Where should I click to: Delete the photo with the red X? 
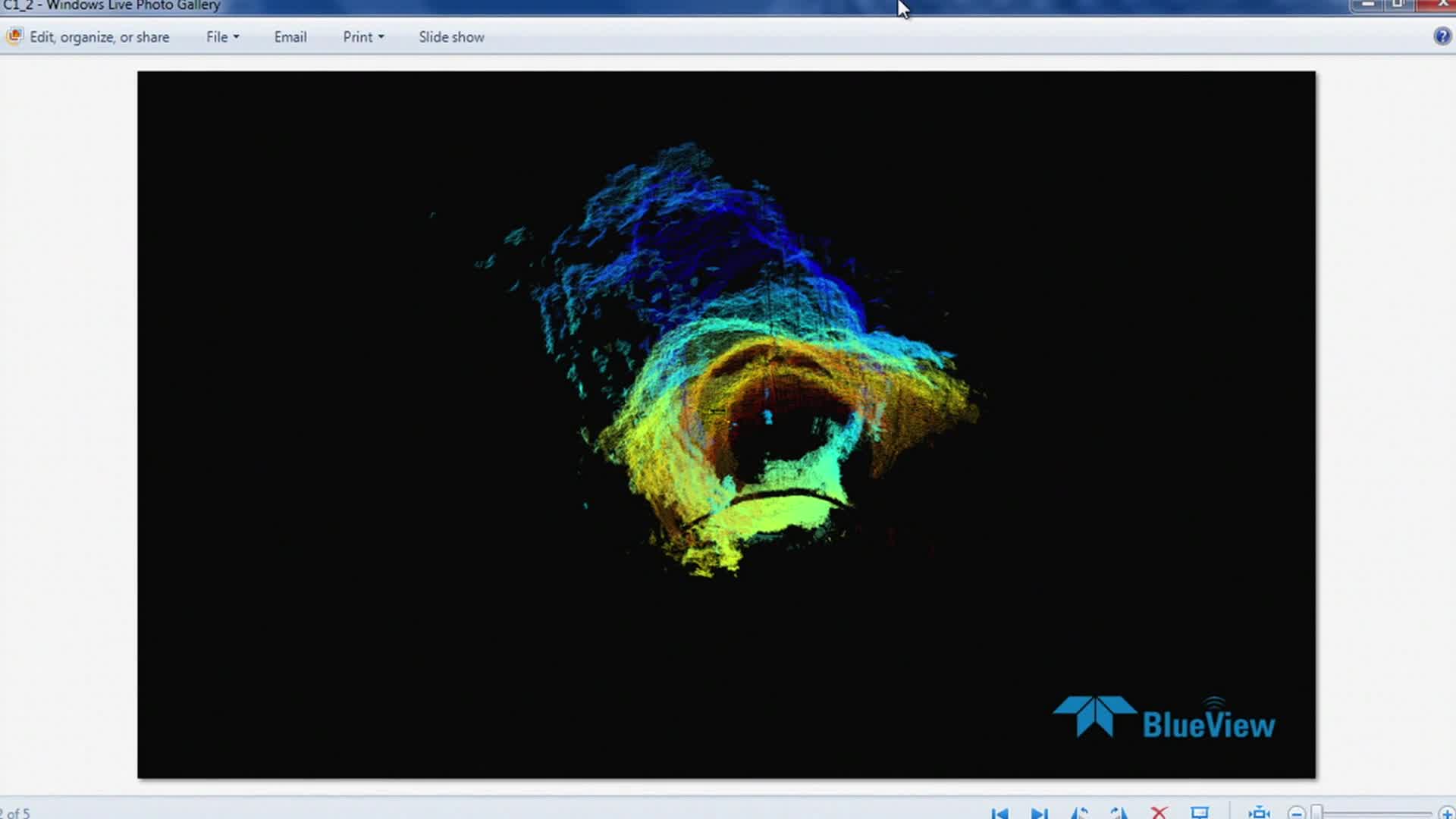point(1159,813)
